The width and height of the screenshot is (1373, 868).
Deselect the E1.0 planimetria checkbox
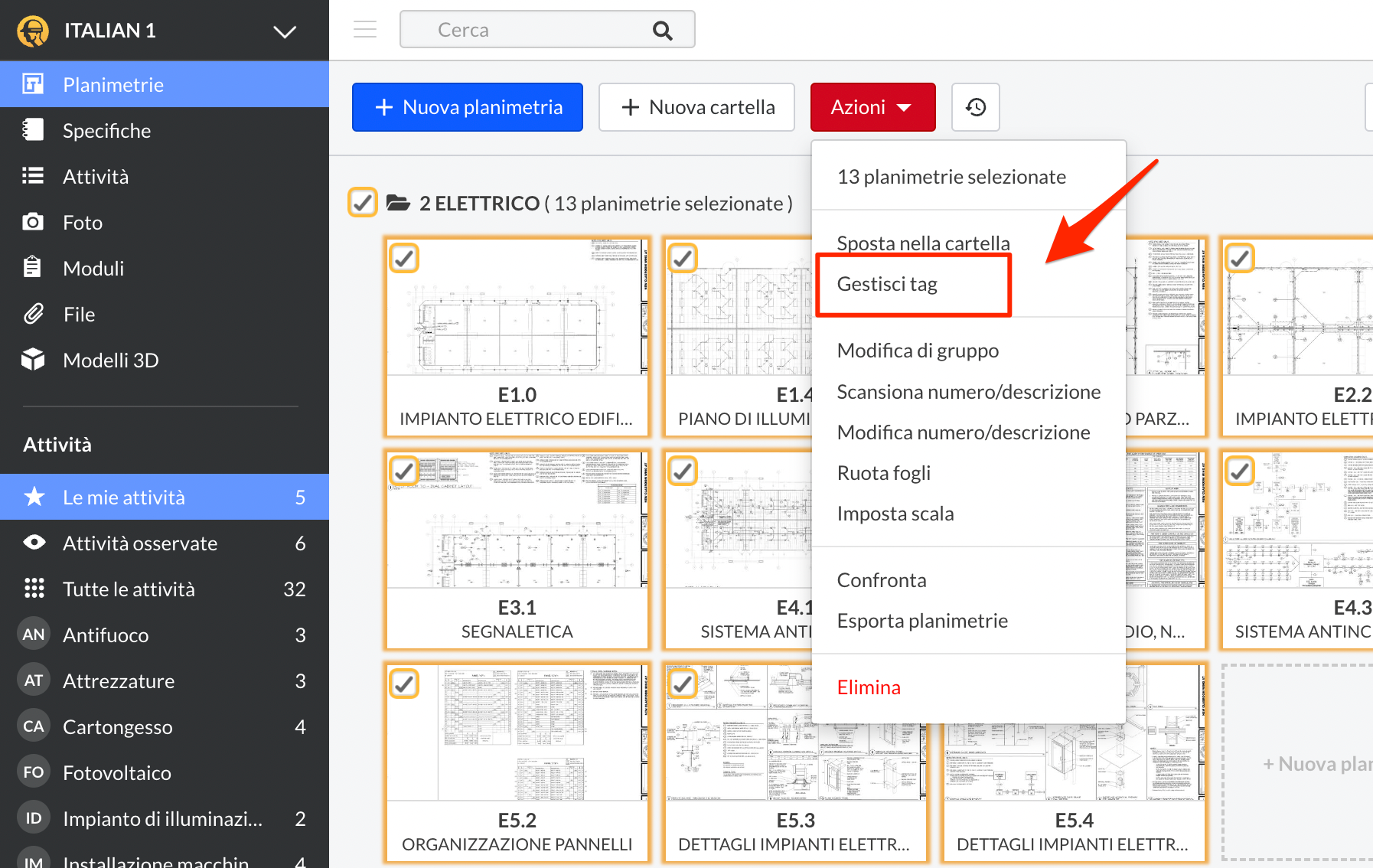(404, 258)
